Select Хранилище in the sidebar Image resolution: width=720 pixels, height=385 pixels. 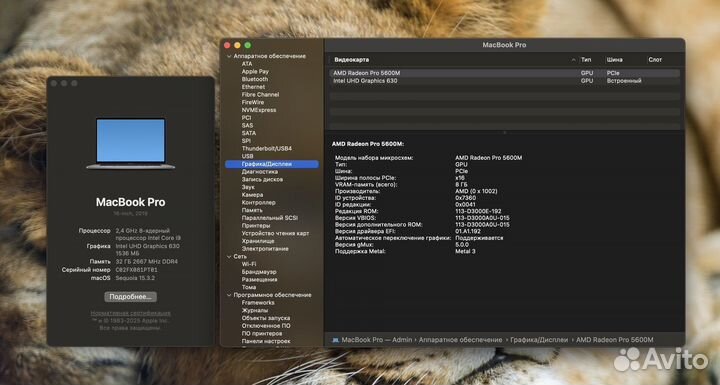pyautogui.click(x=258, y=241)
